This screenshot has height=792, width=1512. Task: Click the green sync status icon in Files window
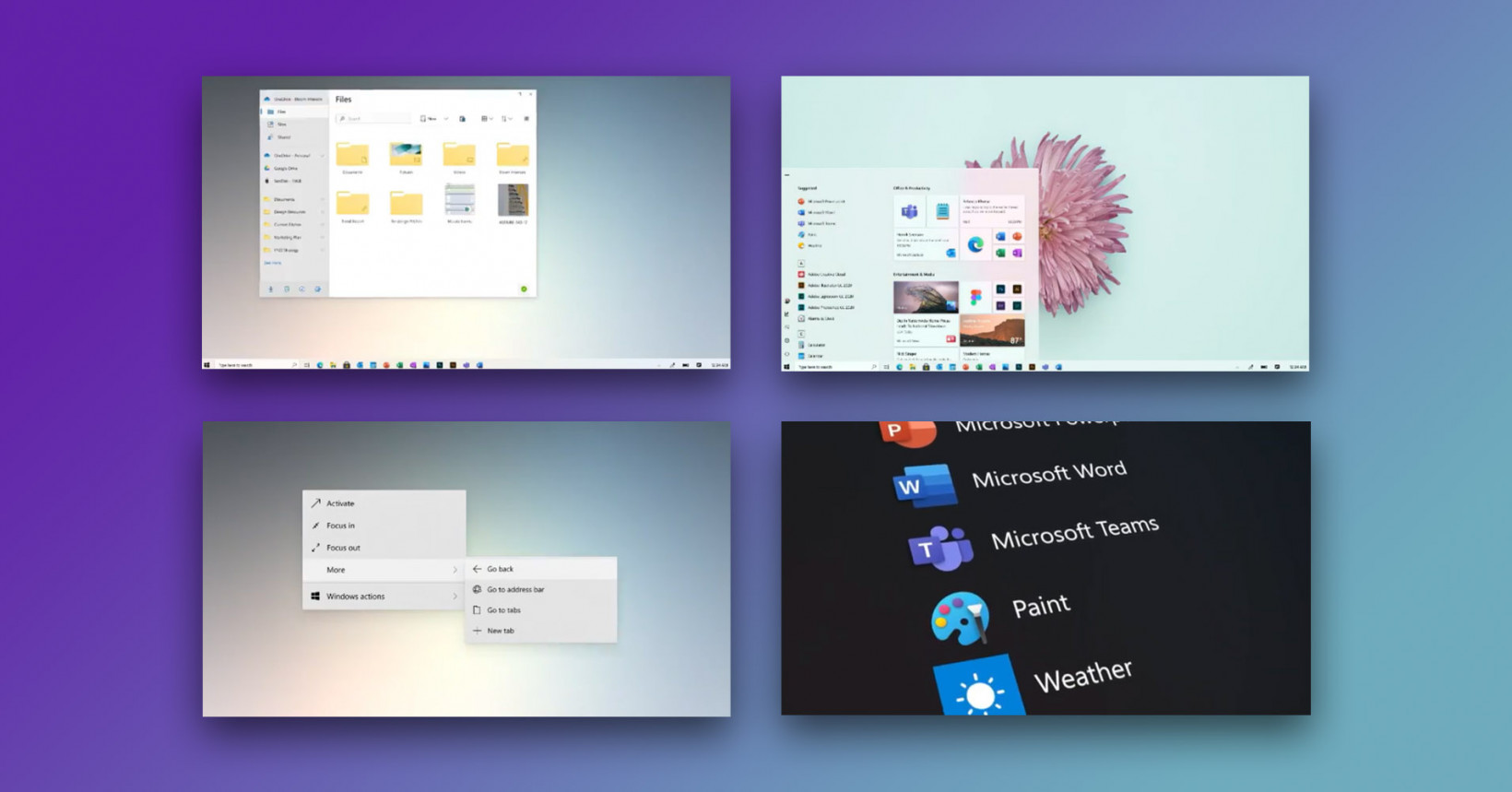[524, 290]
